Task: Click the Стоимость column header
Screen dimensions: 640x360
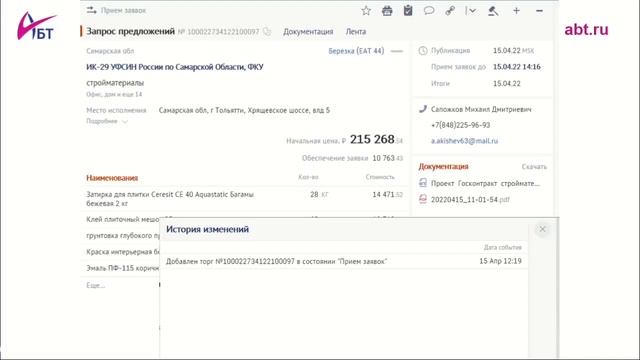Action: [x=380, y=177]
